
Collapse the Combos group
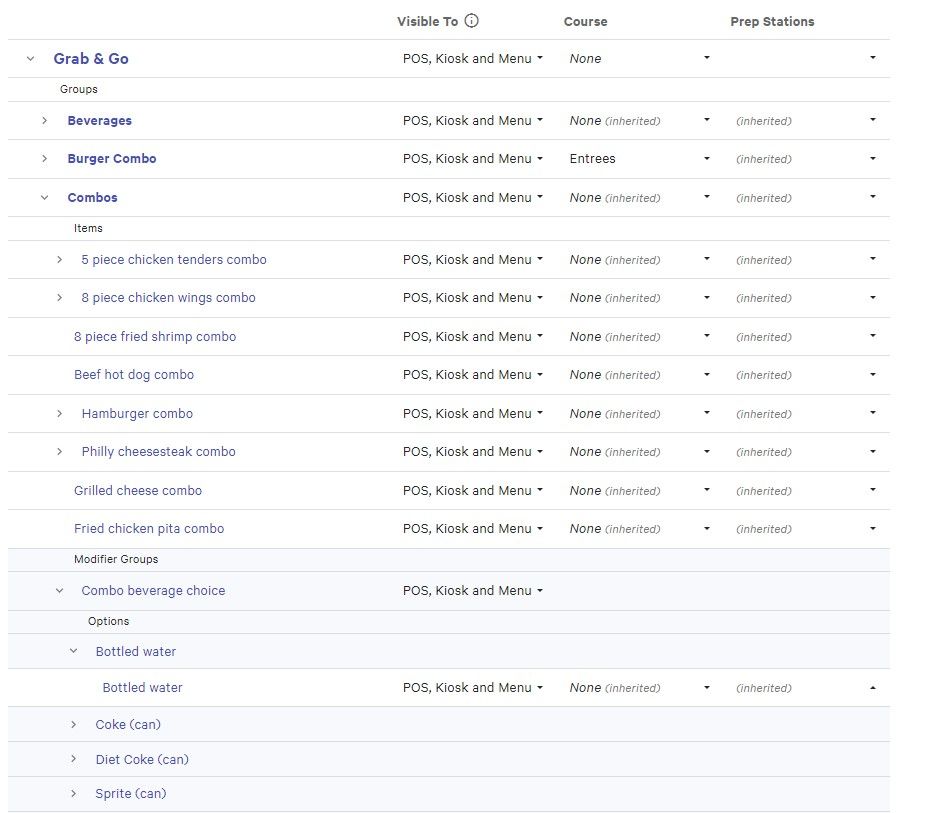pyautogui.click(x=44, y=198)
